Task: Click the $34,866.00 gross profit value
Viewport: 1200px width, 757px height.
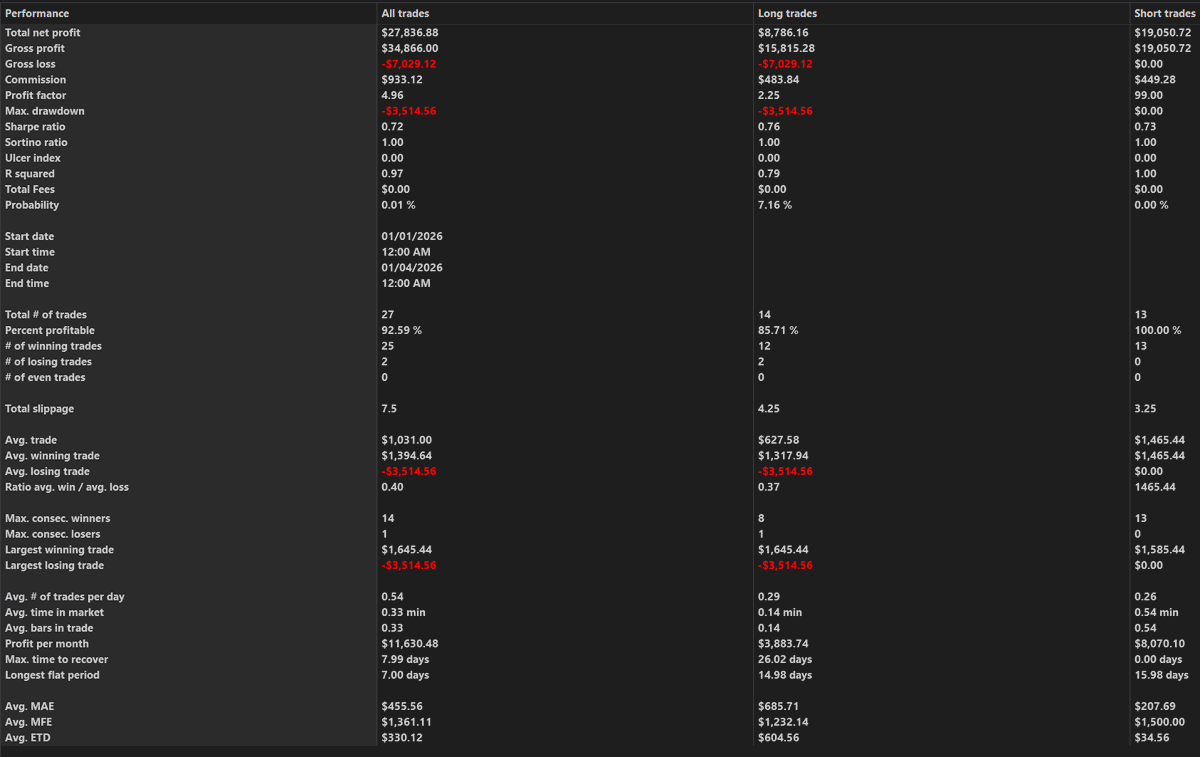Action: point(410,48)
